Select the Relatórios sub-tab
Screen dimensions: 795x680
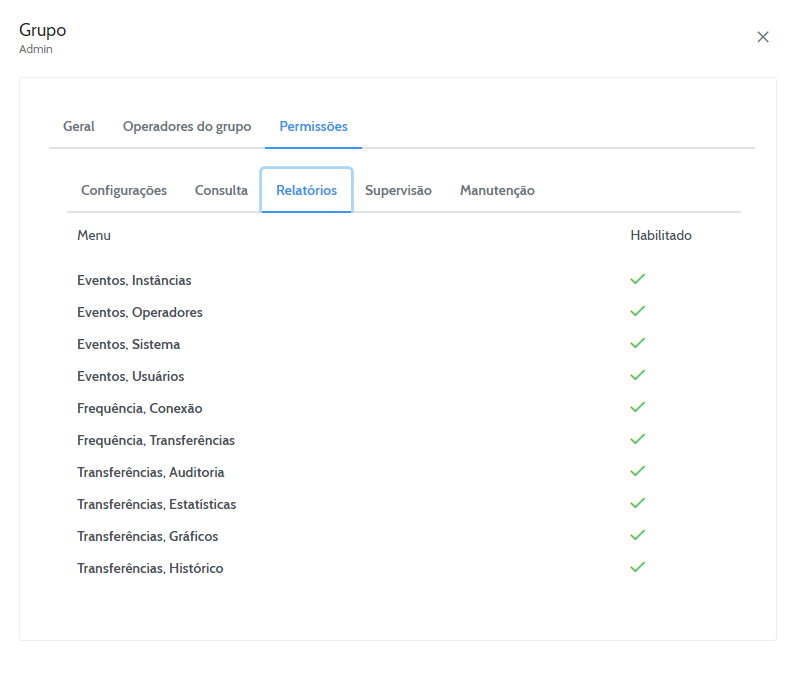306,190
